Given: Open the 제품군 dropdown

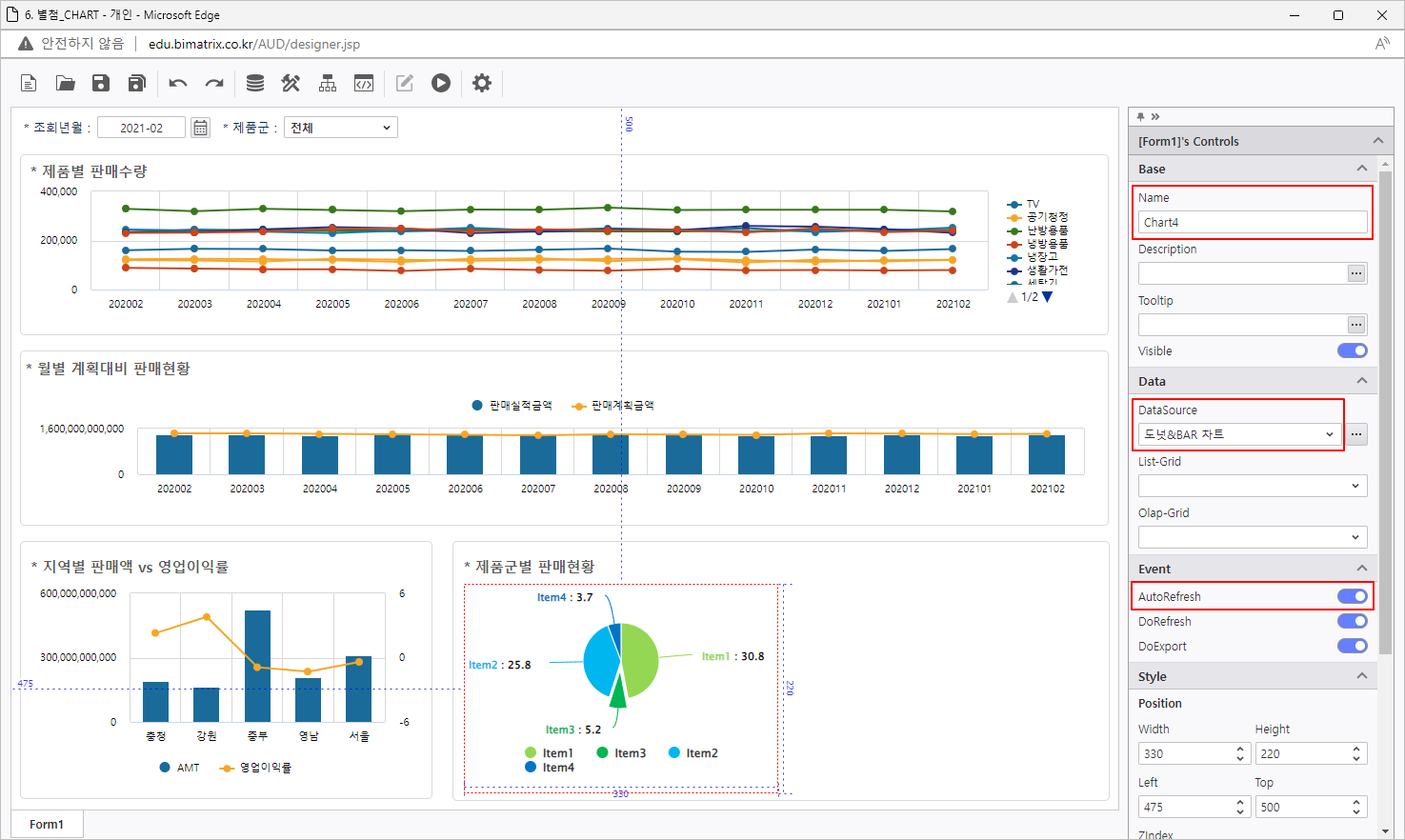Looking at the screenshot, I should [340, 128].
